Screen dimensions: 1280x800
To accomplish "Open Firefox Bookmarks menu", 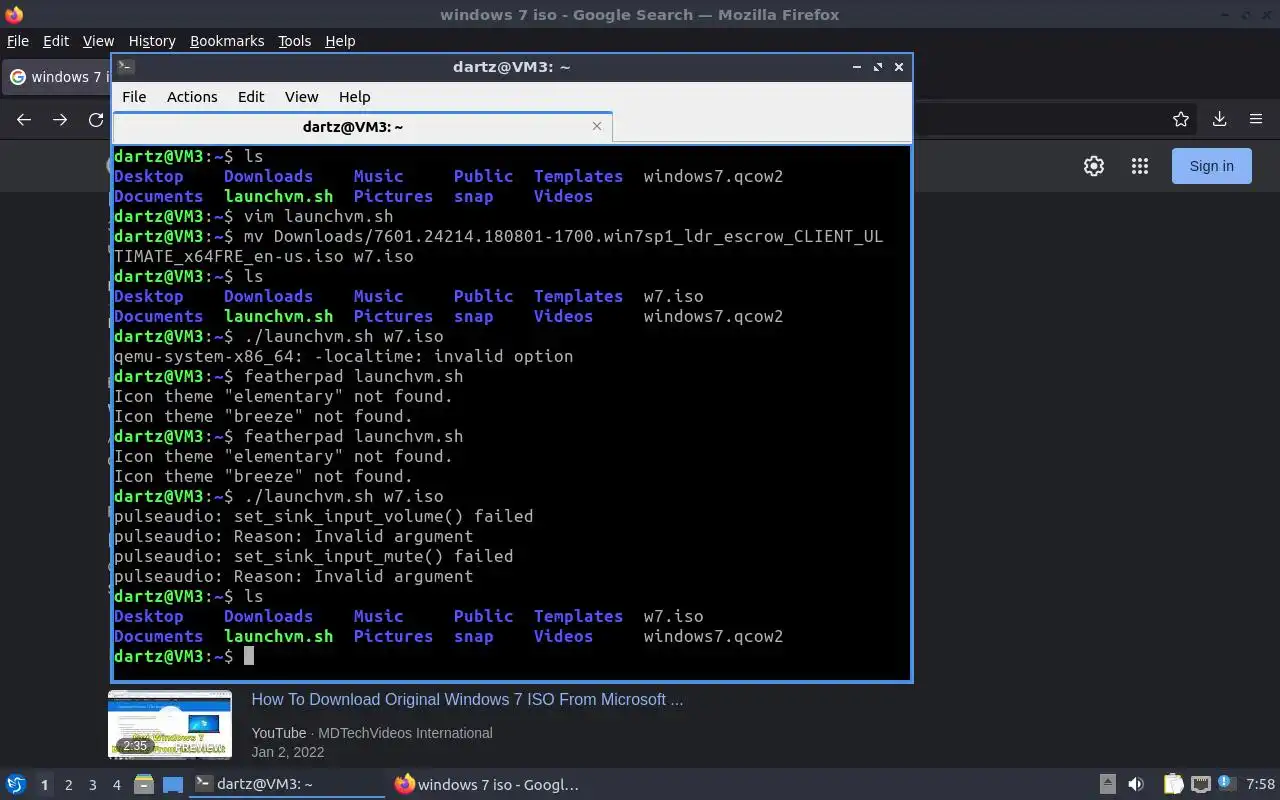I will 227,41.
